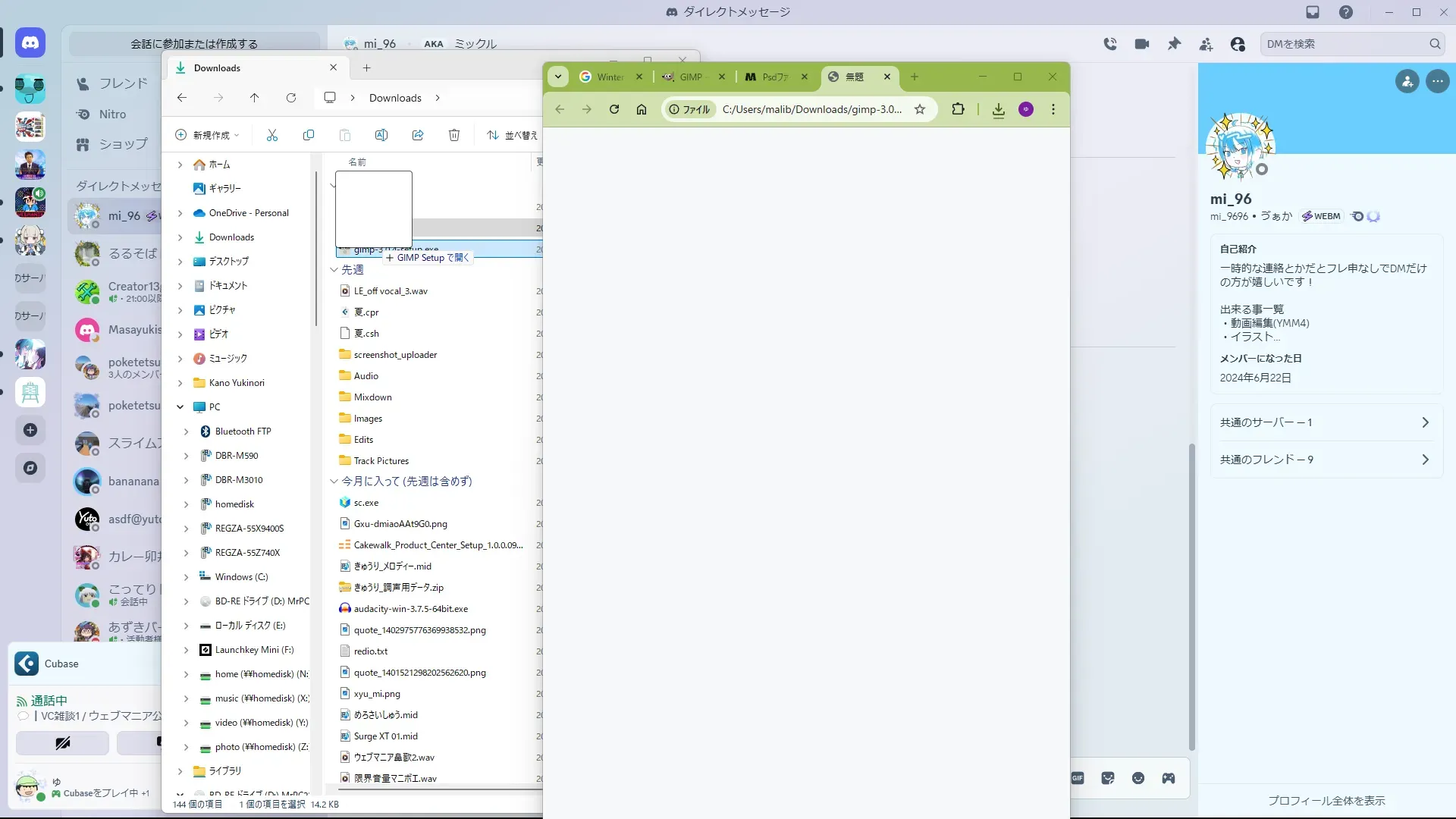Click 会話に参加または作成する search button
This screenshot has width=1456, height=819.
tap(194, 44)
